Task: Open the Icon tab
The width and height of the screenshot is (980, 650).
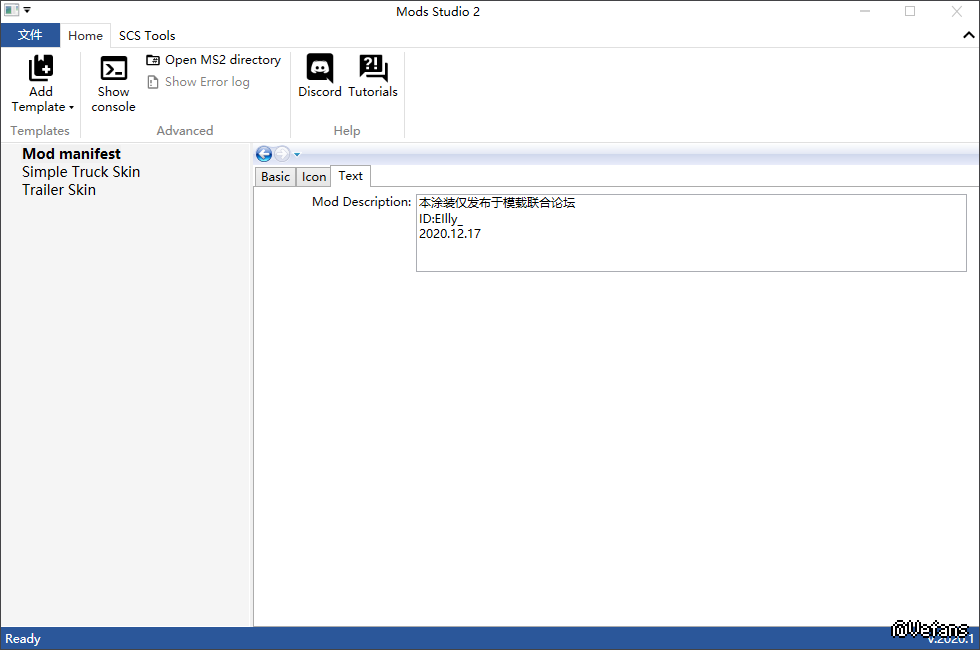Action: point(314,177)
